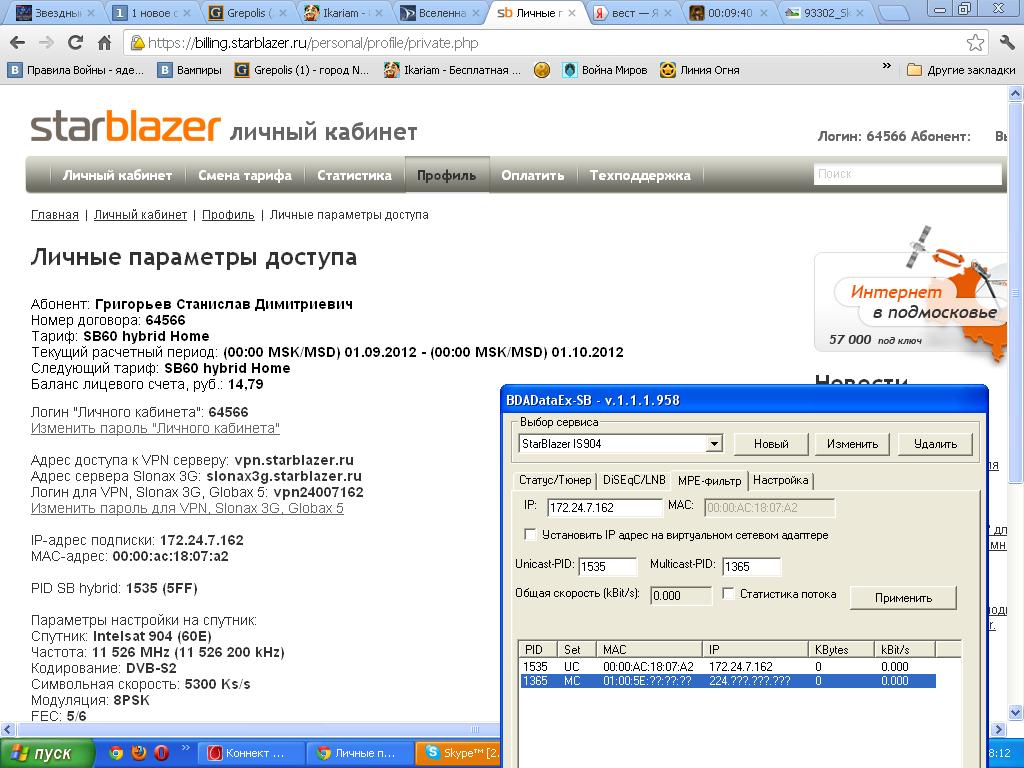1024x768 pixels.
Task: Open the 'Вампиры' bookmark
Action: (189, 70)
